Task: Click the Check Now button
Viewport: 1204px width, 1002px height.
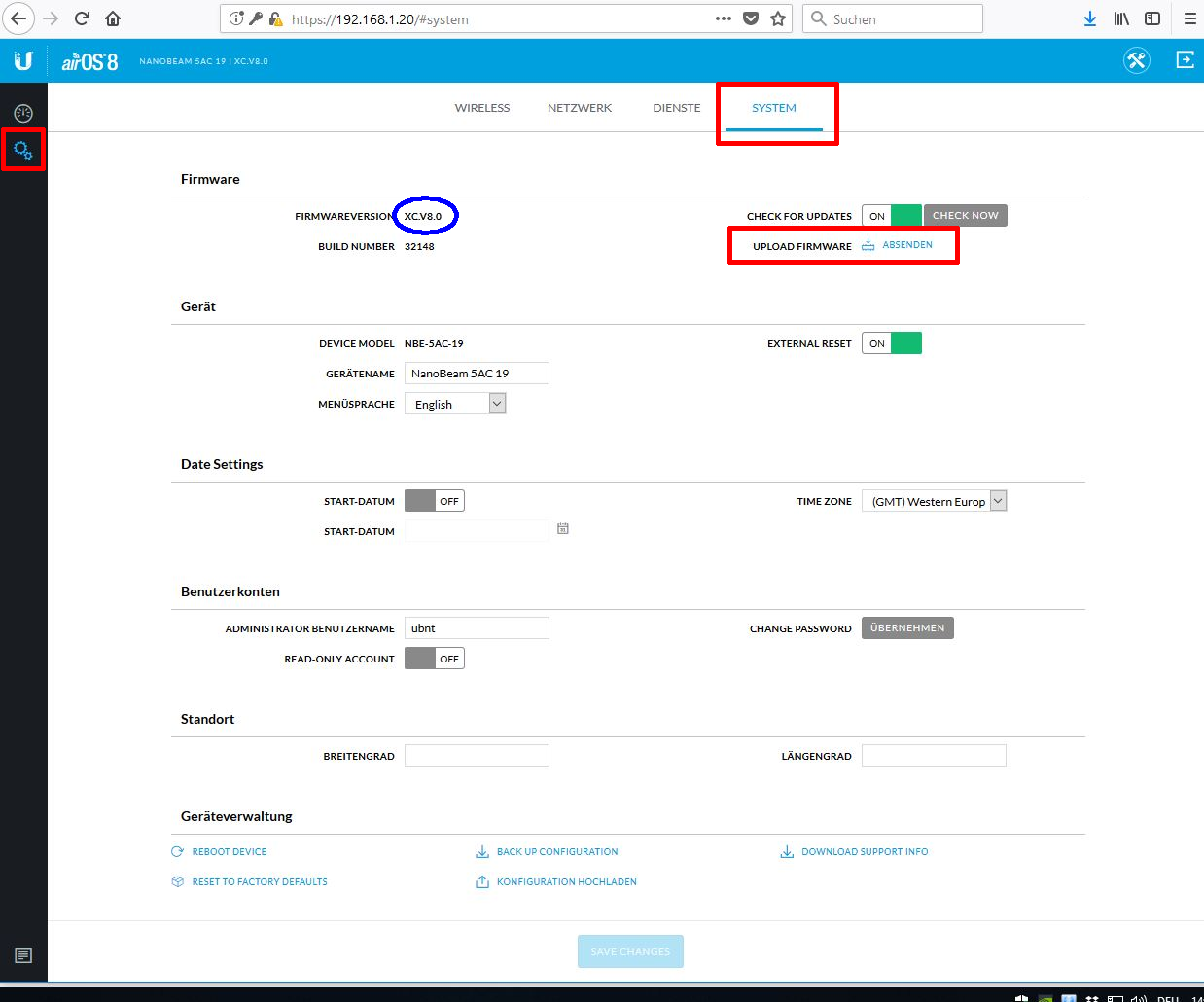Action: tap(966, 216)
